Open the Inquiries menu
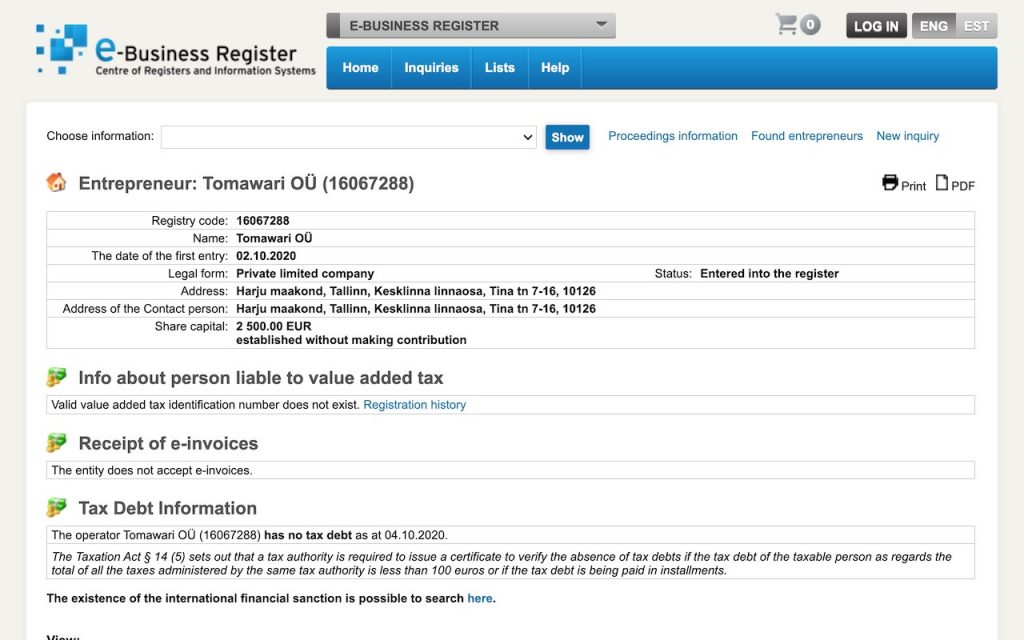 [x=431, y=68]
